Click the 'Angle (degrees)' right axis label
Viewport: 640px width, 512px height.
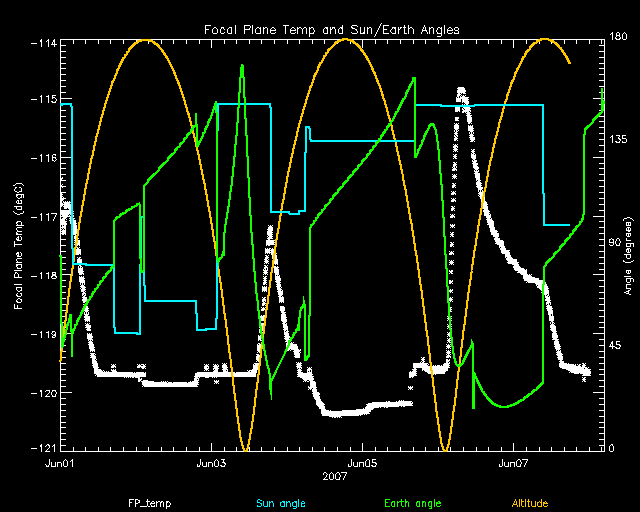point(627,245)
